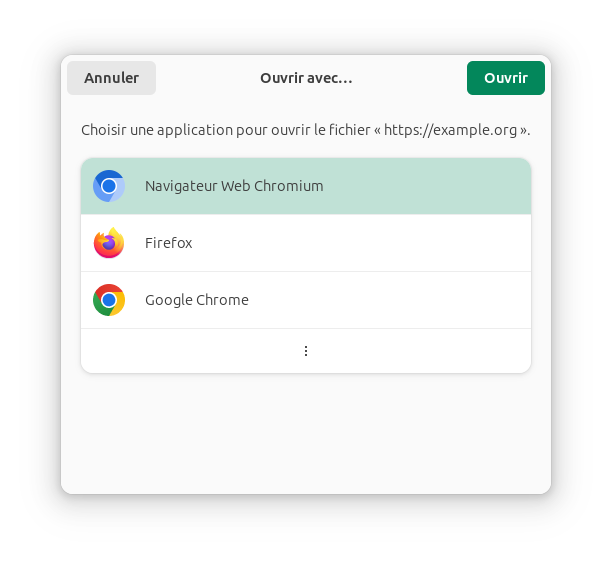
Task: Click the multicolor Google Chrome icon
Action: (x=109, y=300)
